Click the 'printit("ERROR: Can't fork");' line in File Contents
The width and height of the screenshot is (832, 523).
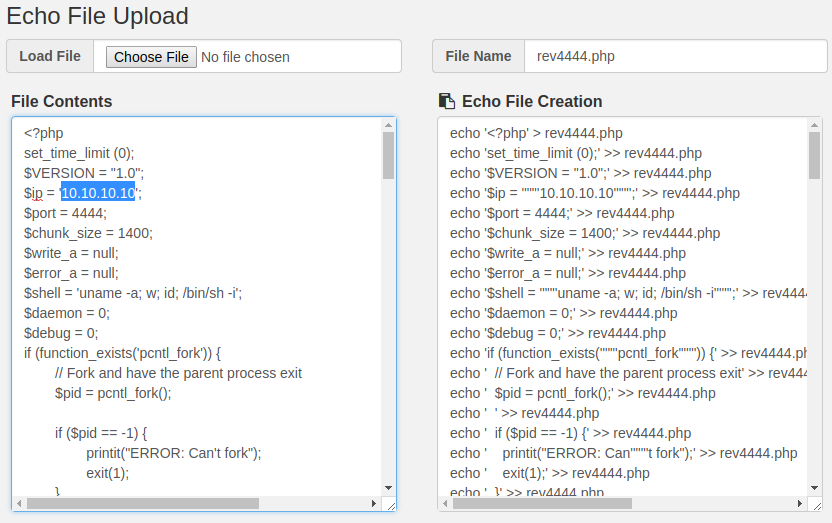(x=174, y=454)
